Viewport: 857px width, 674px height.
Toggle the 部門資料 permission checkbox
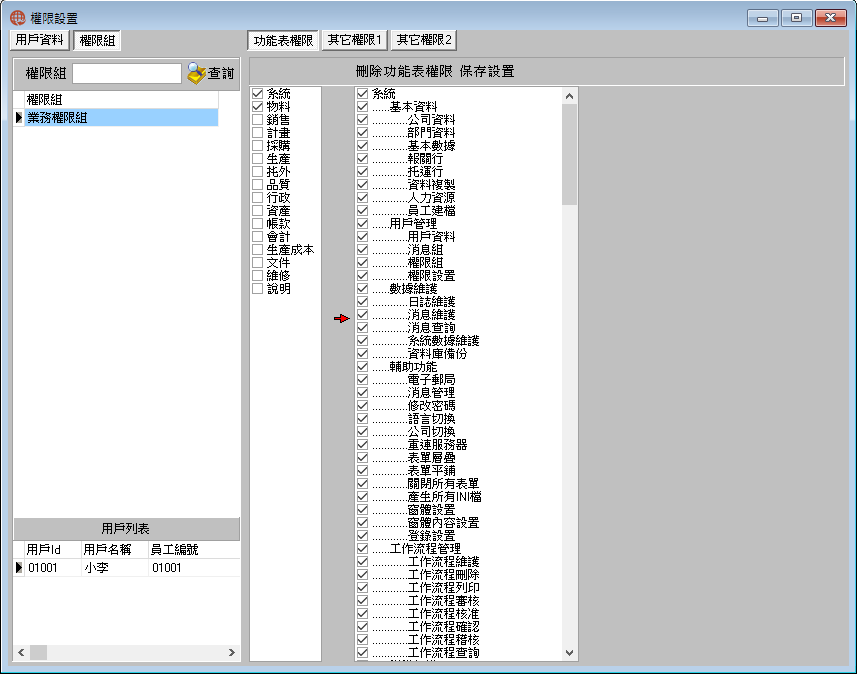pos(362,132)
